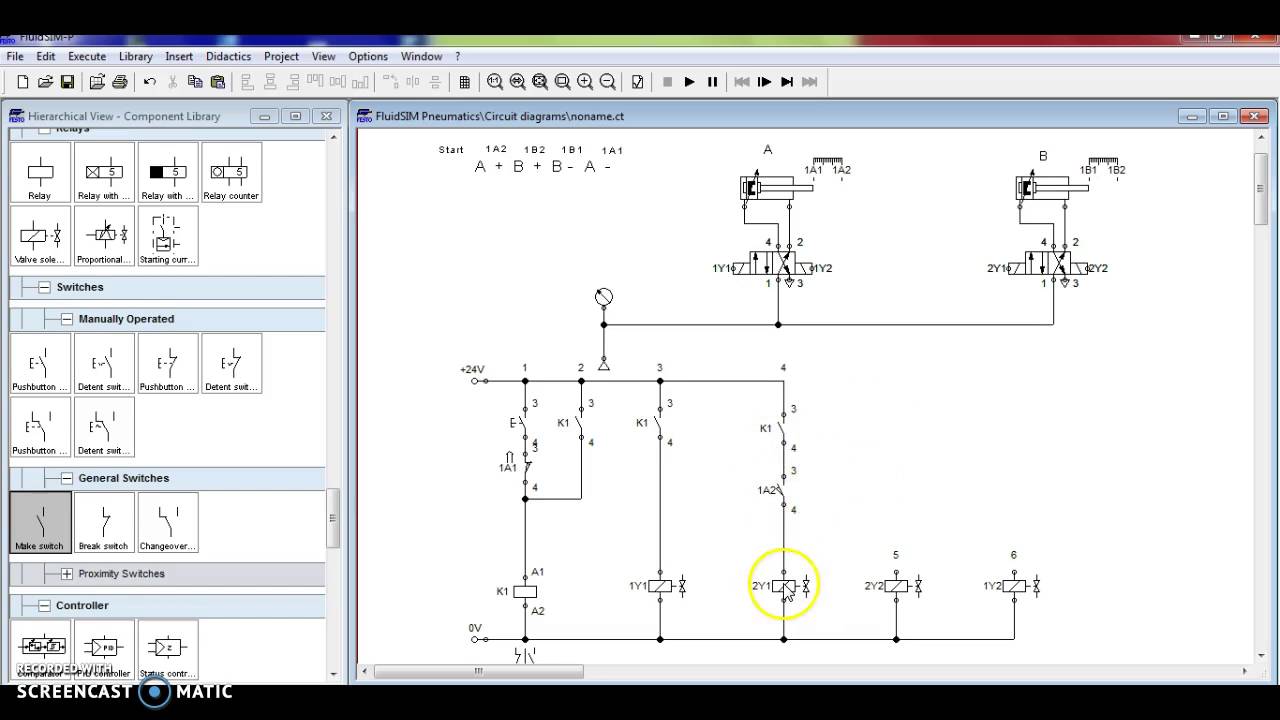Reset zoom to 1:1 scale
The height and width of the screenshot is (720, 1280).
point(495,82)
